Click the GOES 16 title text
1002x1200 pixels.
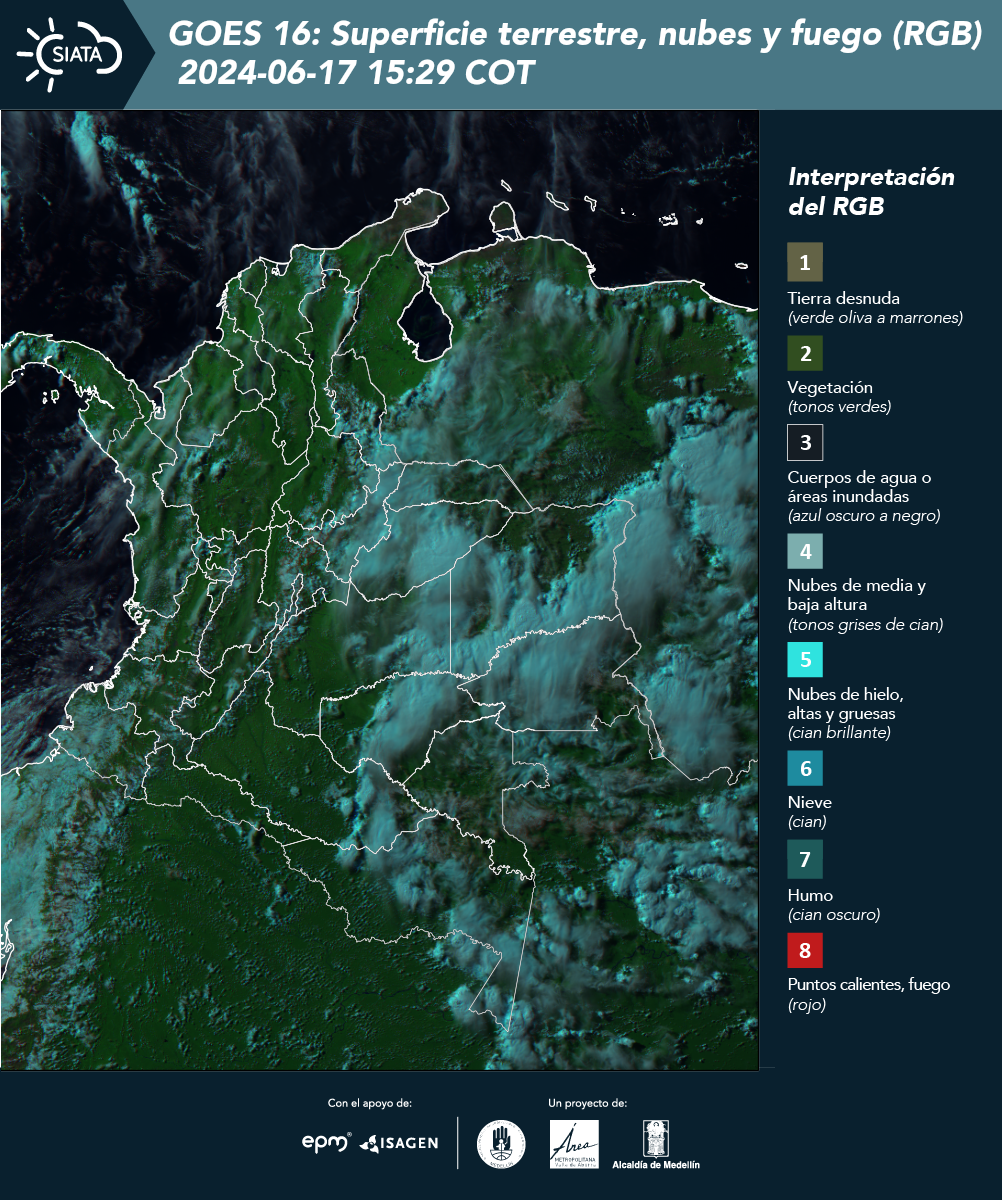click(576, 35)
